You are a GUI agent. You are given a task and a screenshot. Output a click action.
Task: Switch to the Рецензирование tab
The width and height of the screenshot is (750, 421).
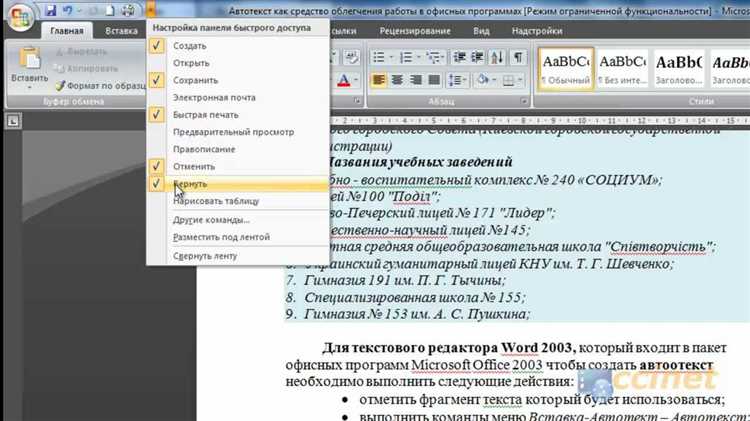(x=415, y=31)
